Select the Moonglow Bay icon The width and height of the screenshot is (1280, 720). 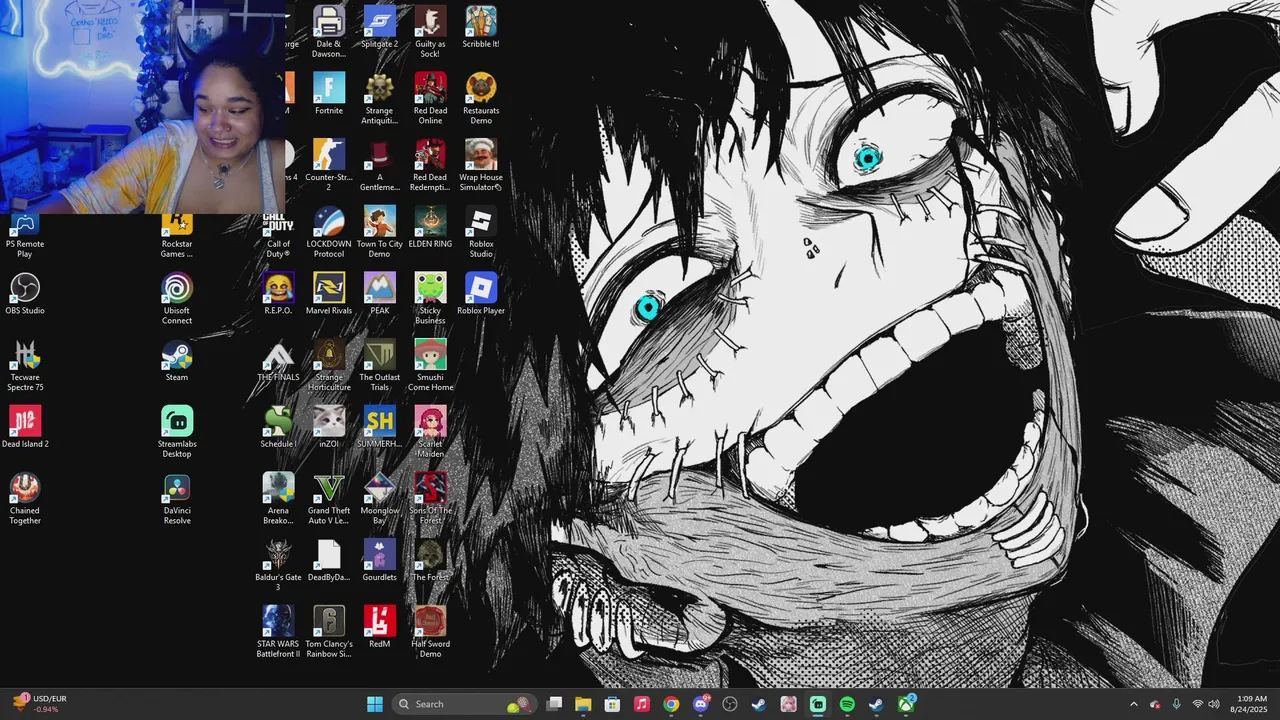(379, 498)
